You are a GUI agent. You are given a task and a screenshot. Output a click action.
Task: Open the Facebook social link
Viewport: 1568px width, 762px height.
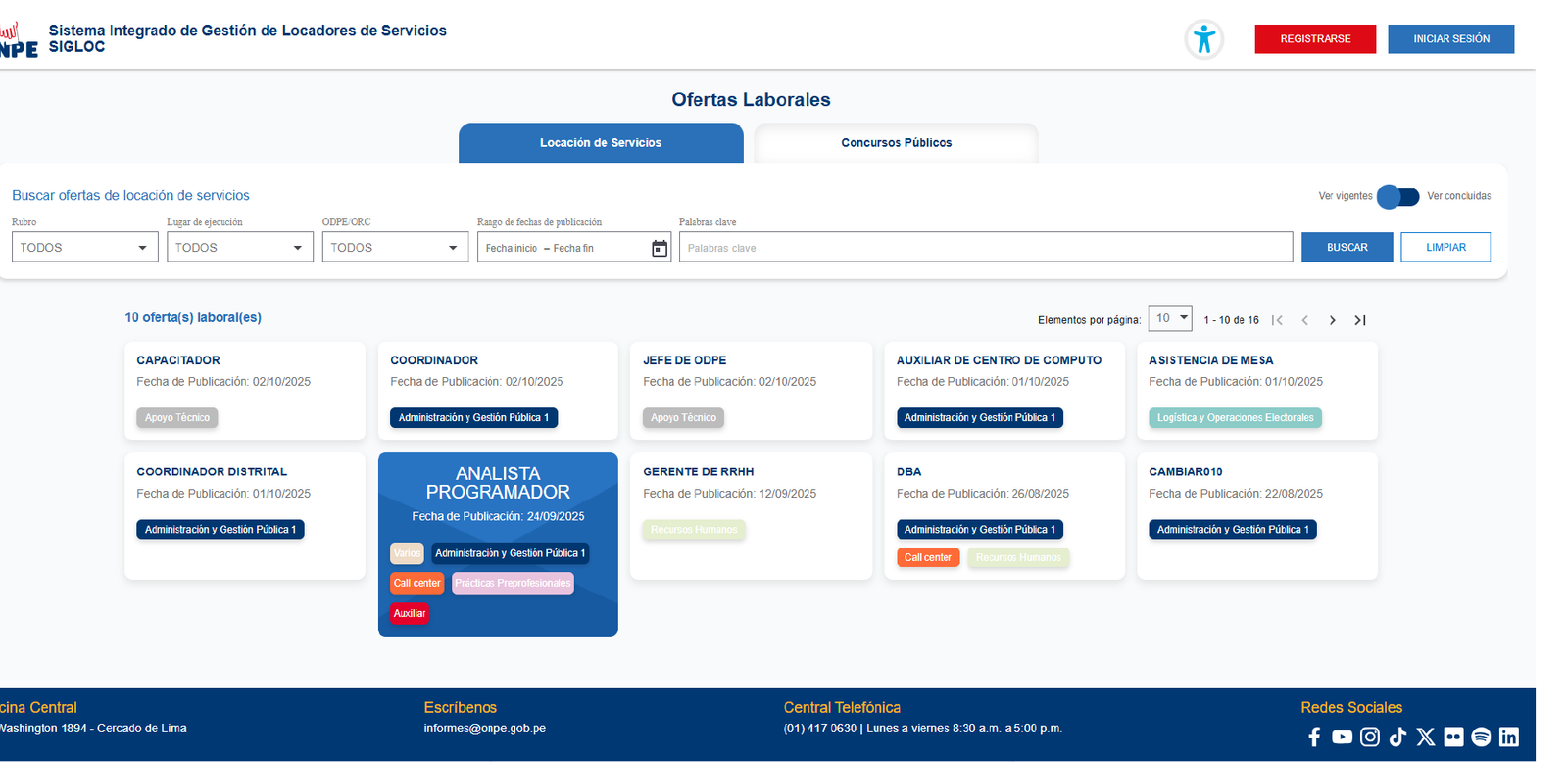[x=1314, y=737]
